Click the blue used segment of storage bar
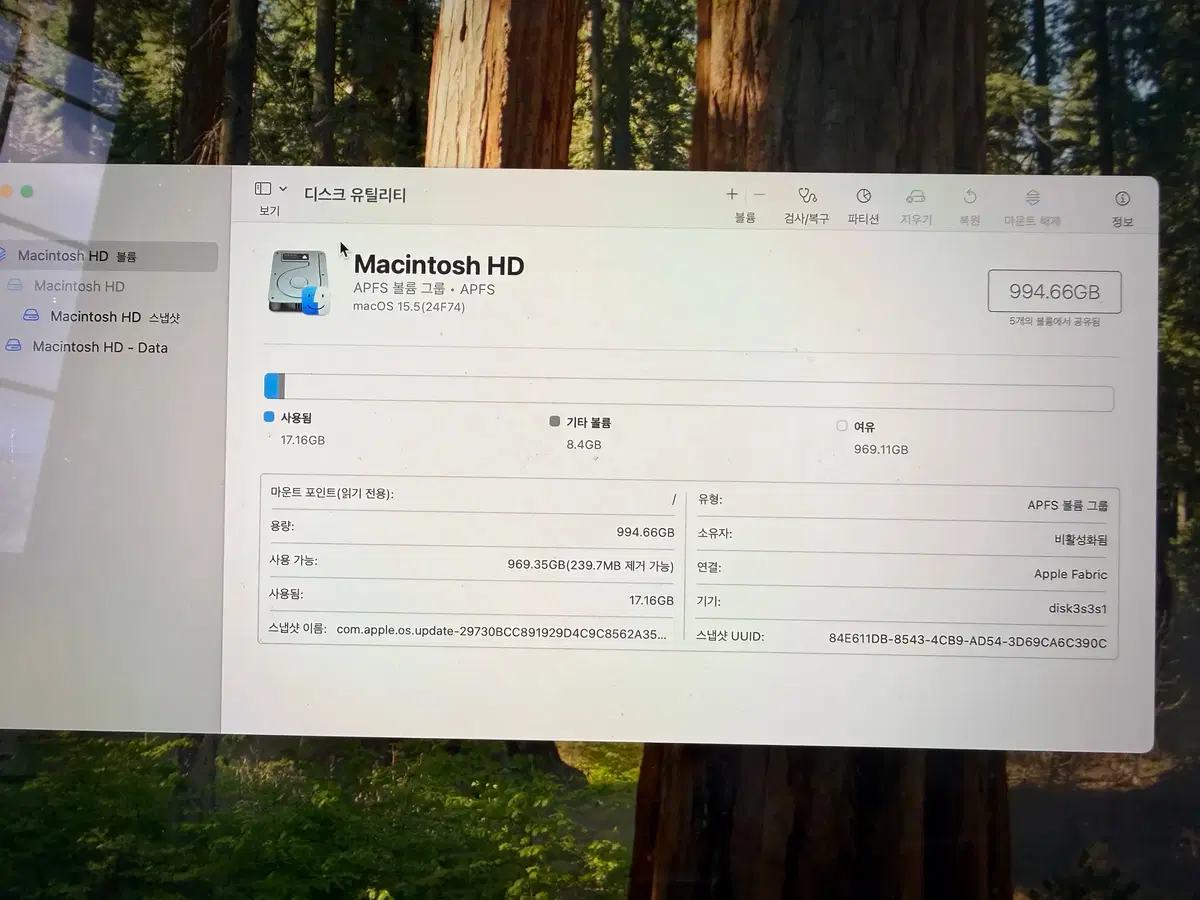Image resolution: width=1200 pixels, height=900 pixels. [x=271, y=386]
